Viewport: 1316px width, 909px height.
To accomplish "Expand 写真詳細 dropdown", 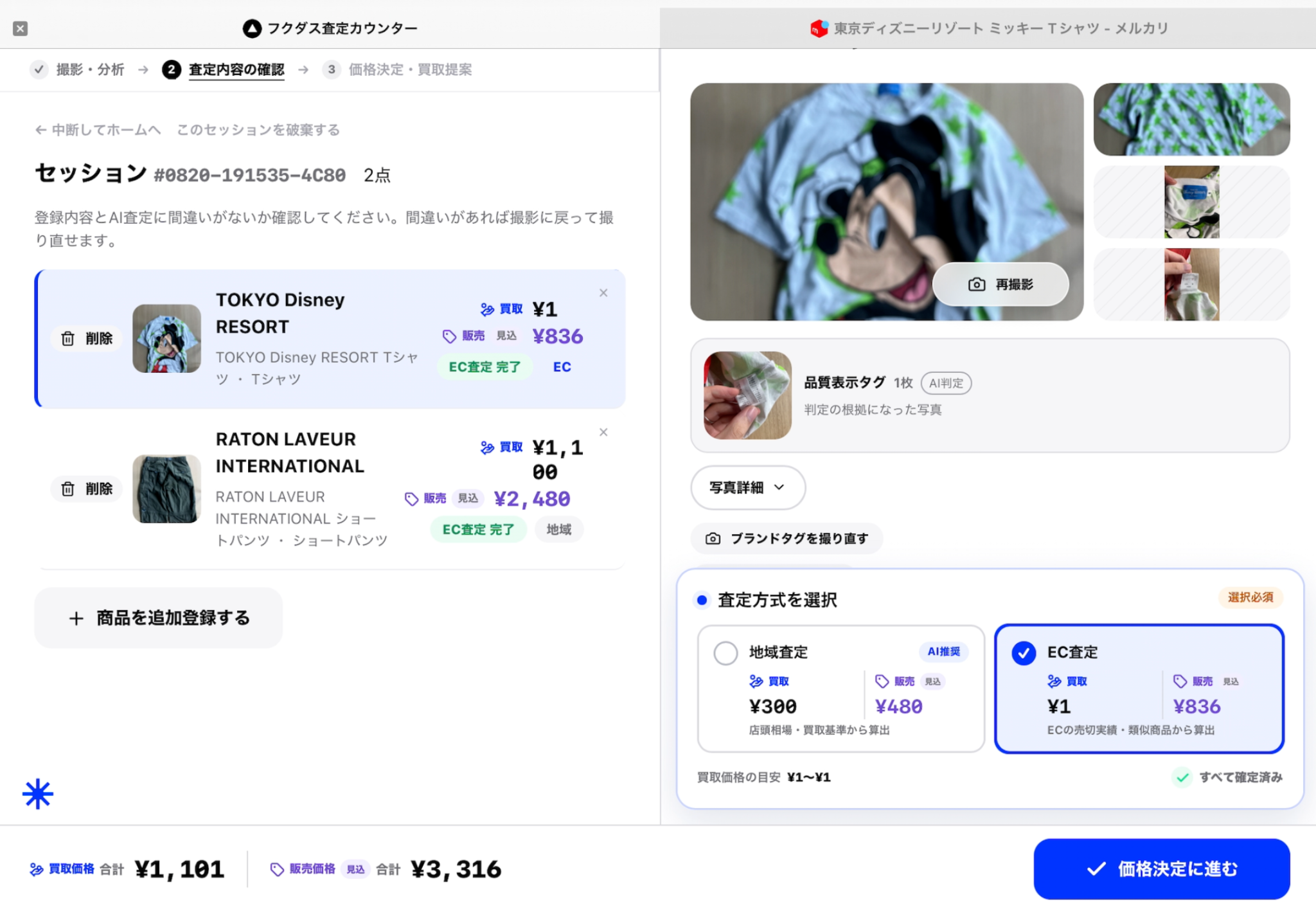I will (748, 488).
